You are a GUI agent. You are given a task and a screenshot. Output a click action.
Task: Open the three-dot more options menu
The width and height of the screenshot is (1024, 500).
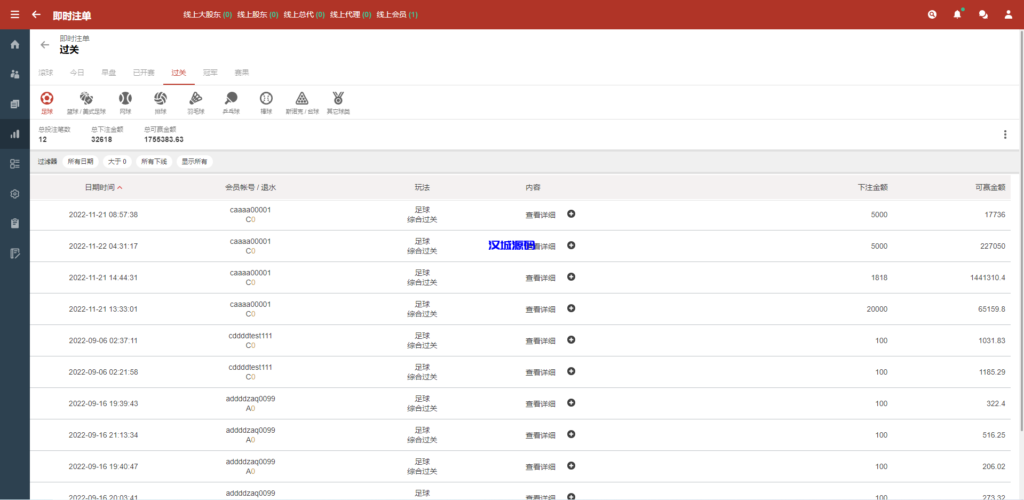tap(1005, 135)
